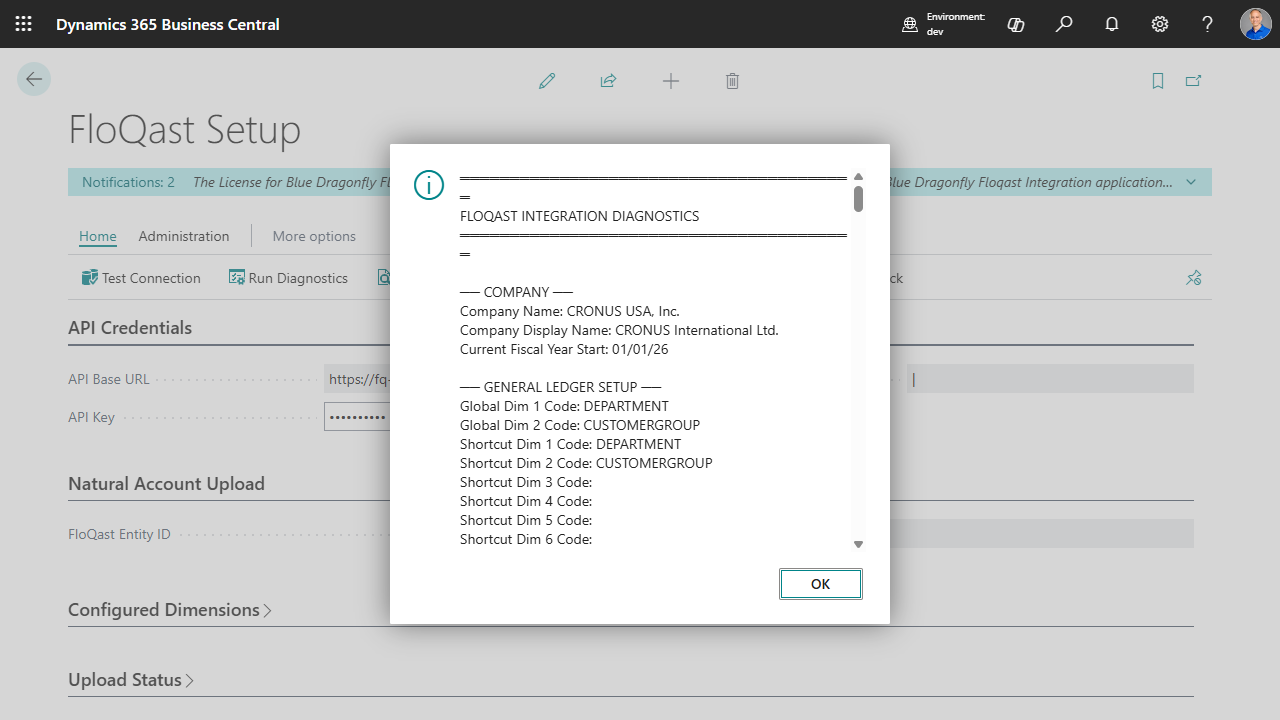Viewport: 1280px width, 720px height.
Task: Click Global Dim 1 Code: DEPARTMENT line
Action: point(564,406)
